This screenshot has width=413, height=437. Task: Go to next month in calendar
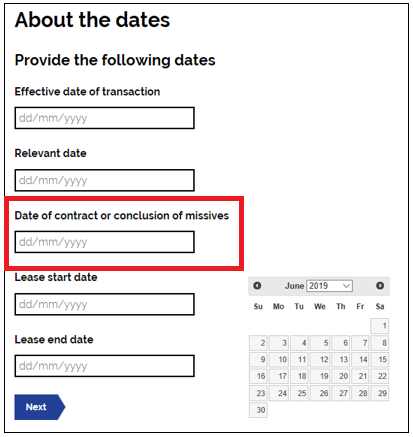[380, 286]
